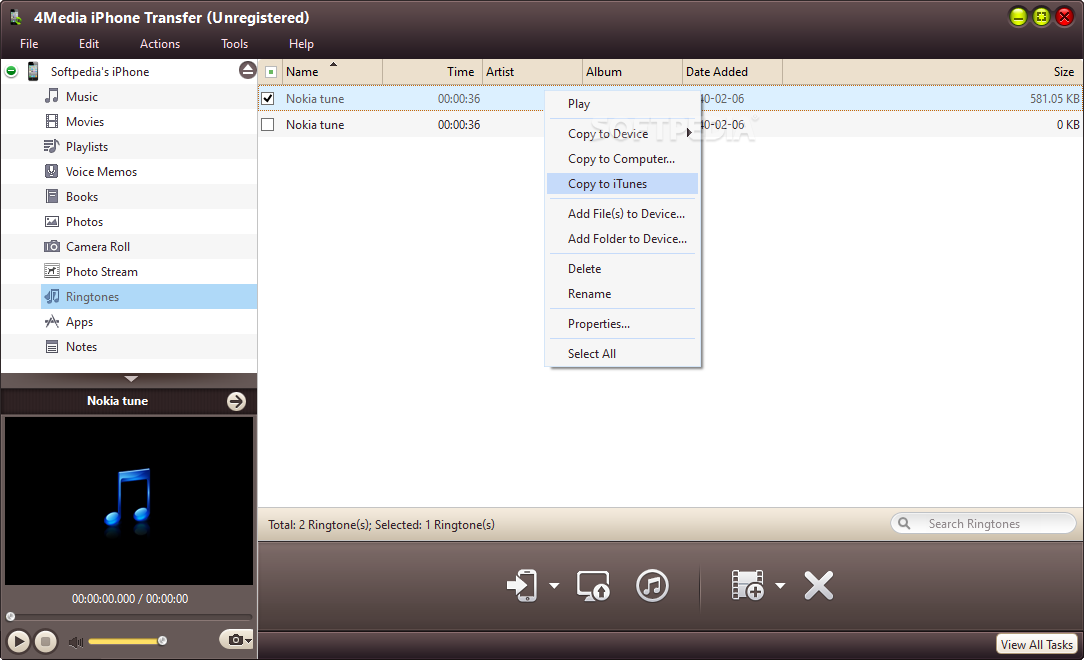
Task: Open the Edit menu
Action: [88, 44]
